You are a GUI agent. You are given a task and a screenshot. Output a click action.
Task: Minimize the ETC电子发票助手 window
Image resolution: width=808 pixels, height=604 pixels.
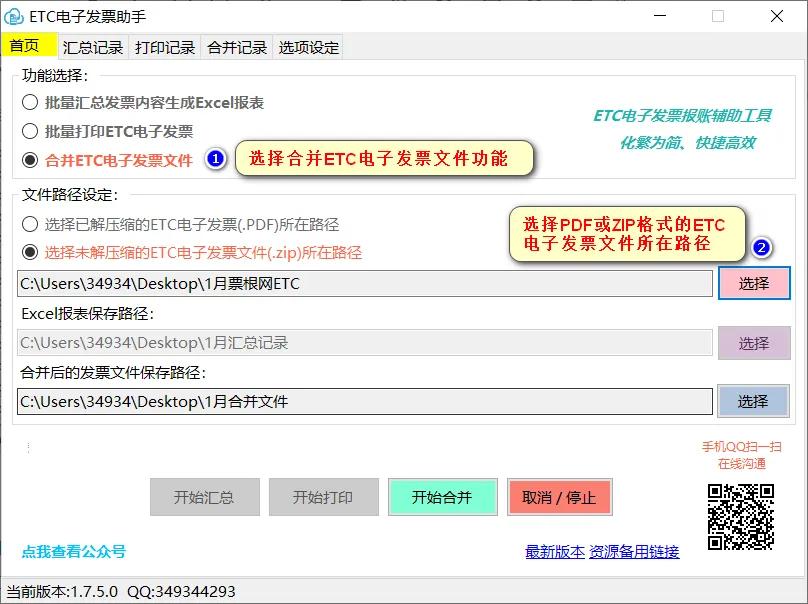click(x=660, y=16)
